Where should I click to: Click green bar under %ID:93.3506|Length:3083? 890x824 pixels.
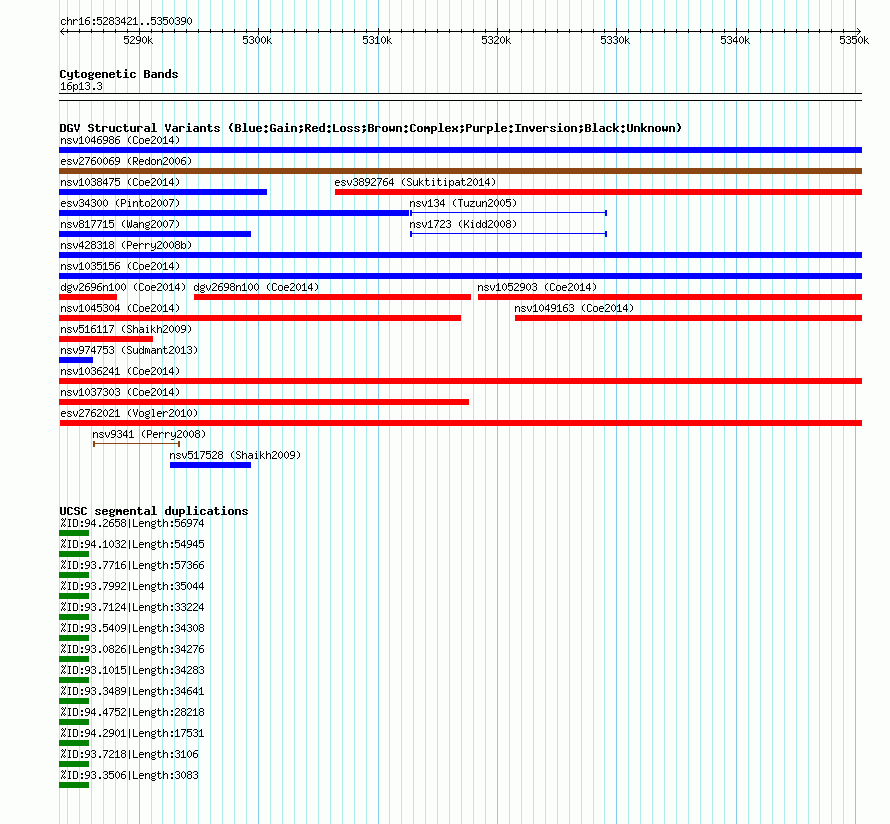tap(74, 785)
